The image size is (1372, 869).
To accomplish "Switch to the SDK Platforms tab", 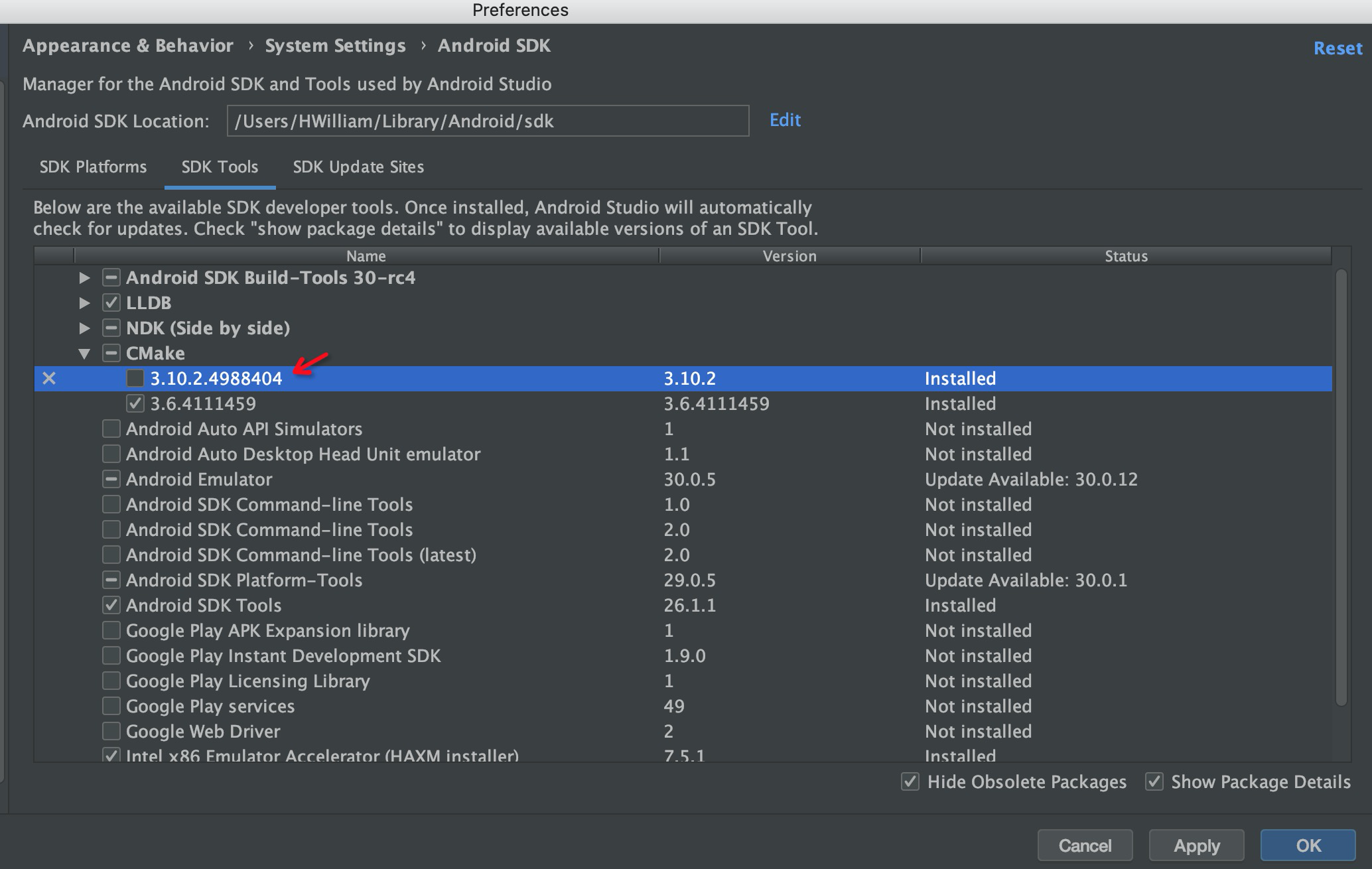I will pos(93,167).
